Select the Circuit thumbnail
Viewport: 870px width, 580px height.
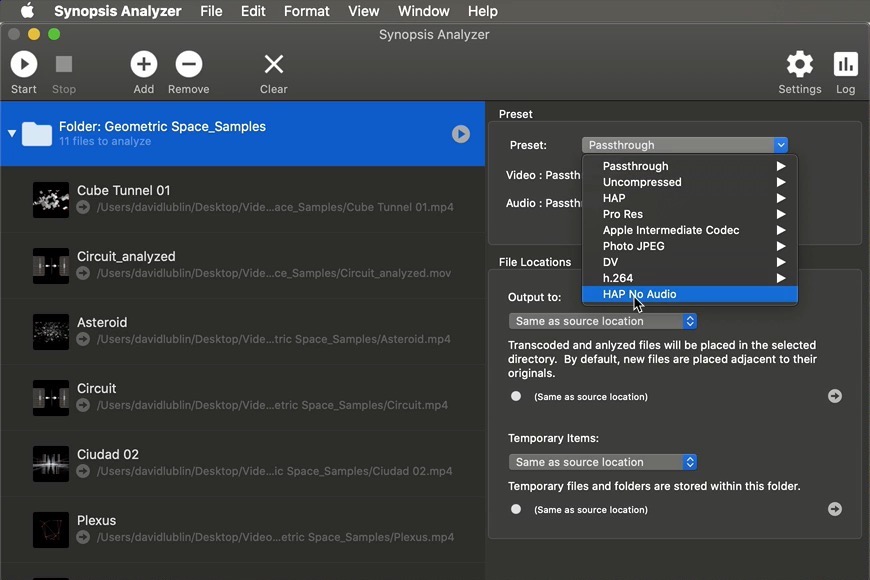point(51,398)
